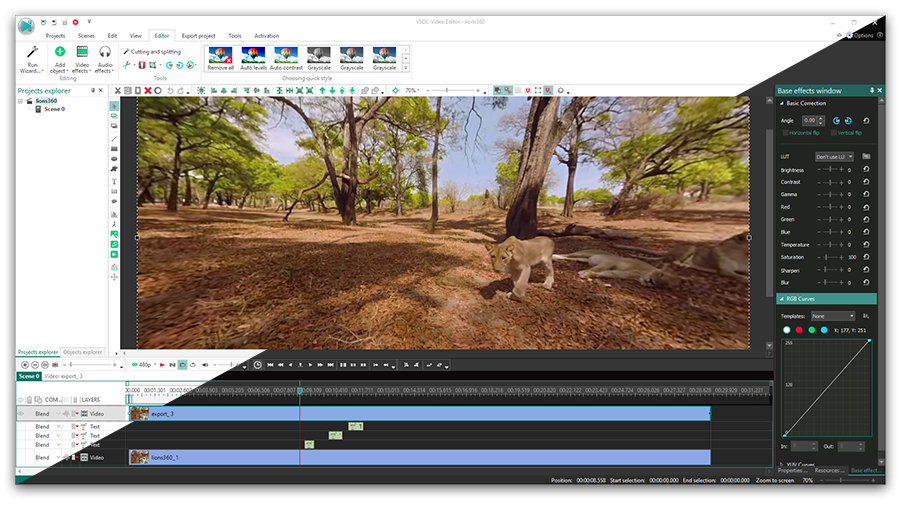This screenshot has height=510, width=900.
Task: Open the Templates dropdown in RGB Curves
Action: [x=833, y=316]
